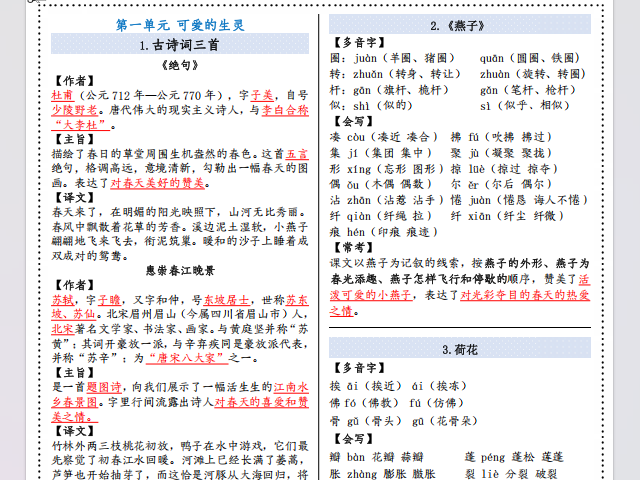The width and height of the screenshot is (640, 480).
Task: Click underlined phrase 对春天美好的赞美
Action: (x=157, y=183)
